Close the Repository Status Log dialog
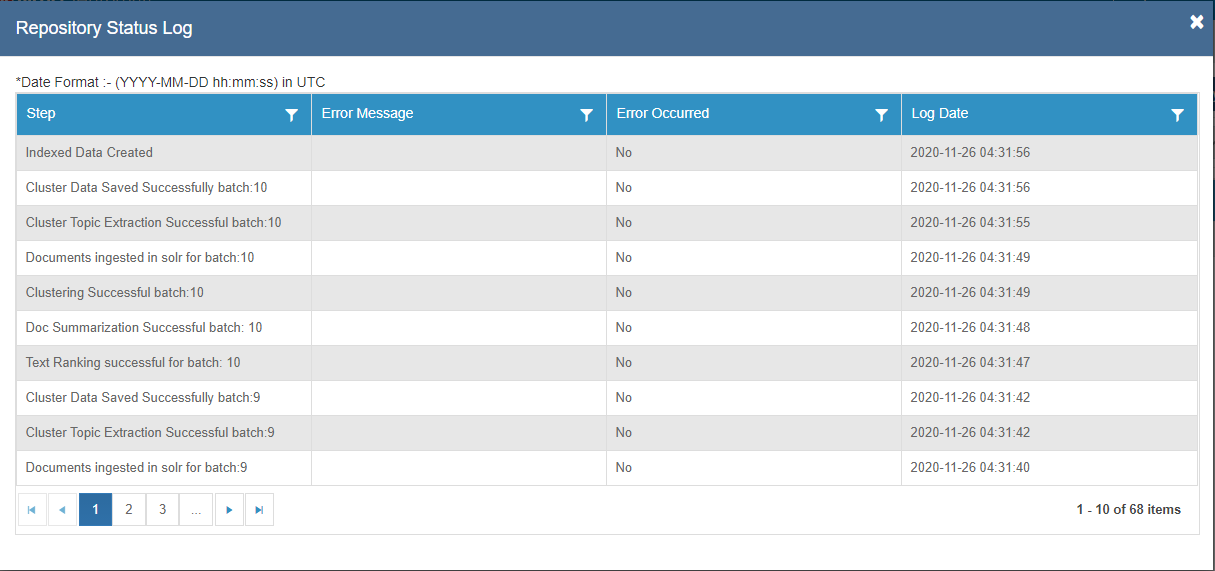The image size is (1215, 571). [1196, 22]
